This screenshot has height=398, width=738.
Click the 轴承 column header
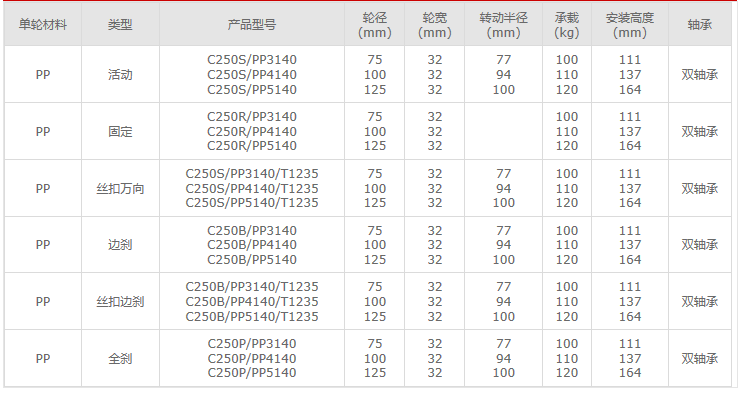(x=700, y=24)
